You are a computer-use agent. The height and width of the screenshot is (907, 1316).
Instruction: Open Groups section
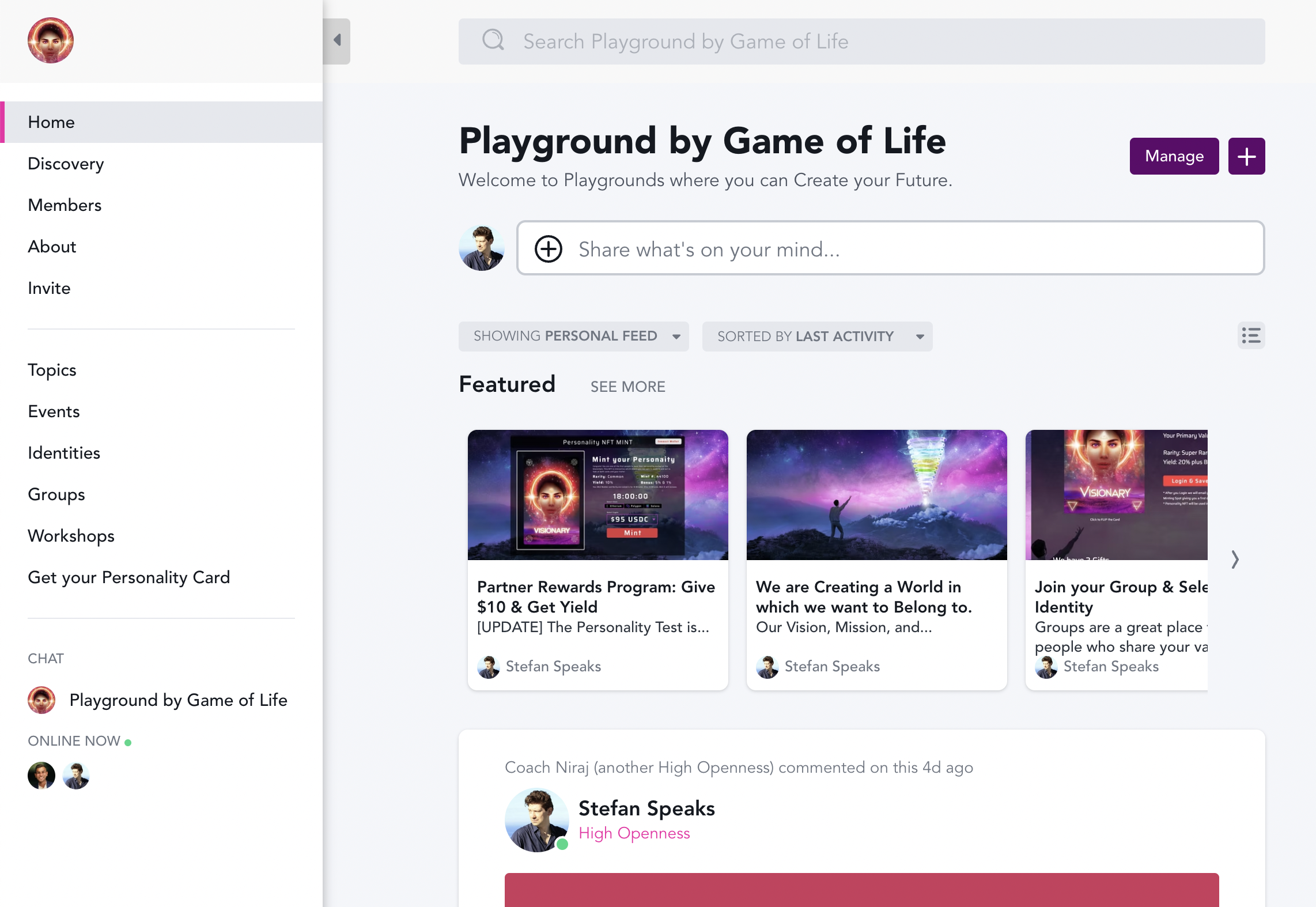click(161, 494)
